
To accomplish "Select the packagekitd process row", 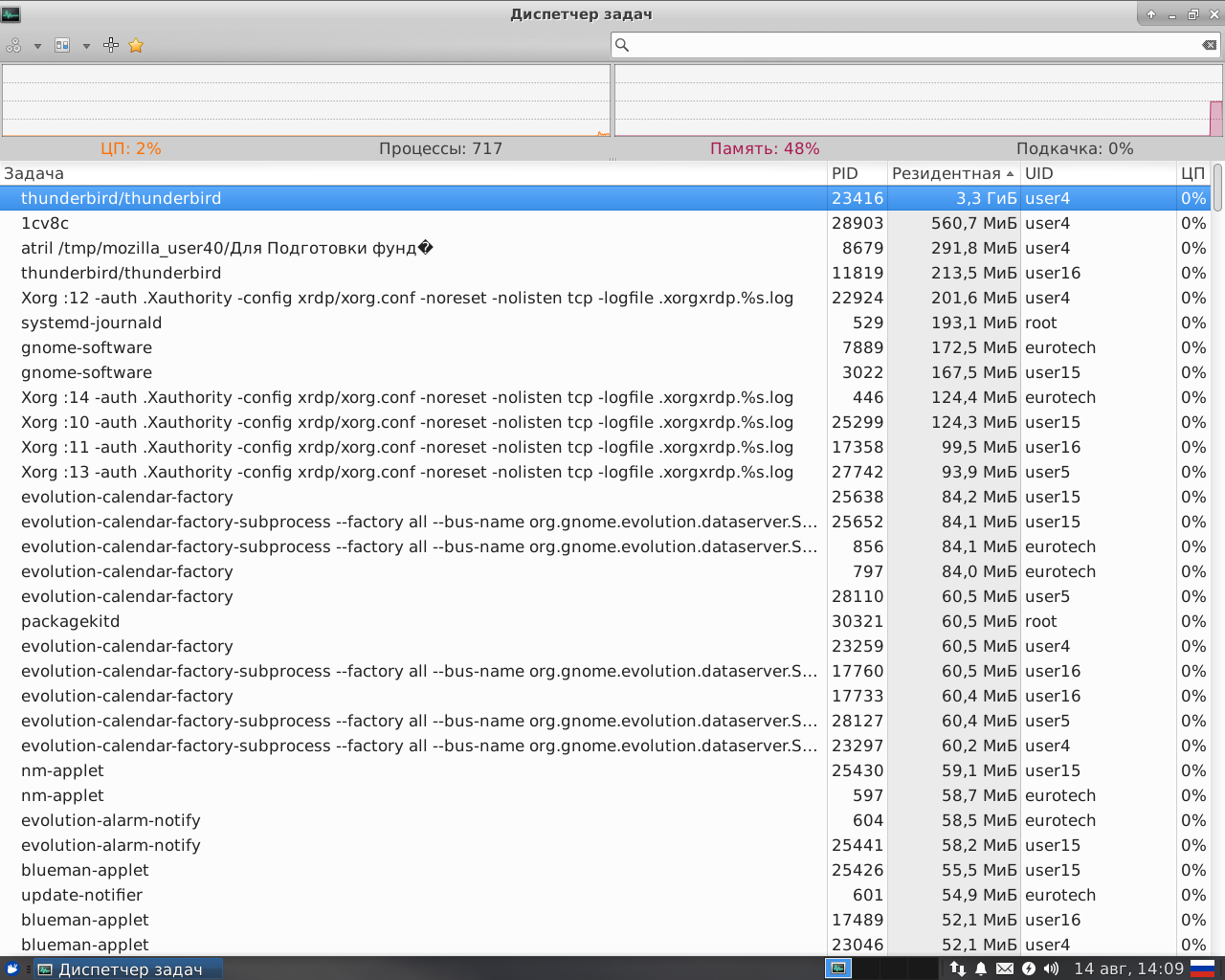I will (605, 621).
